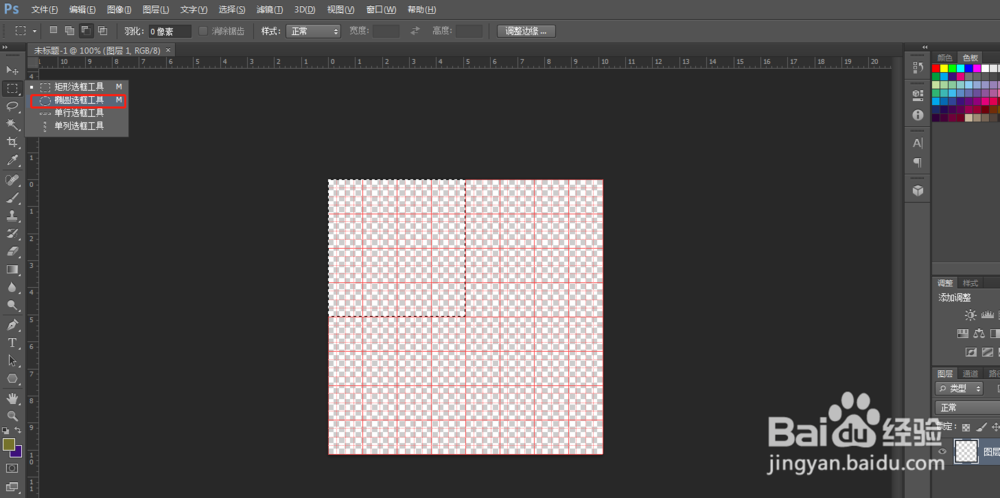Open the Character panel icon

point(918,143)
